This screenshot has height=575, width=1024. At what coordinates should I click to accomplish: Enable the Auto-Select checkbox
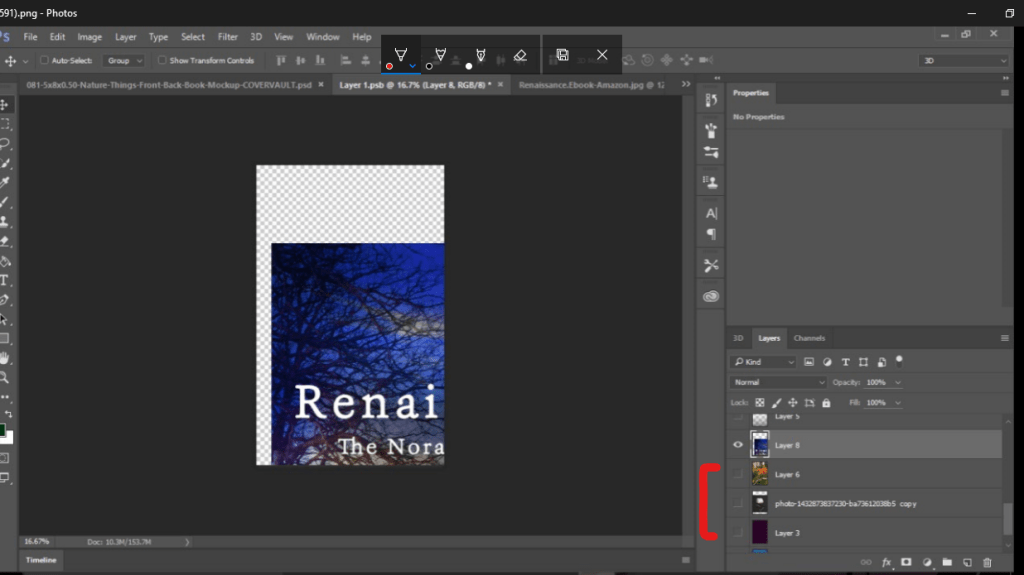coord(44,61)
